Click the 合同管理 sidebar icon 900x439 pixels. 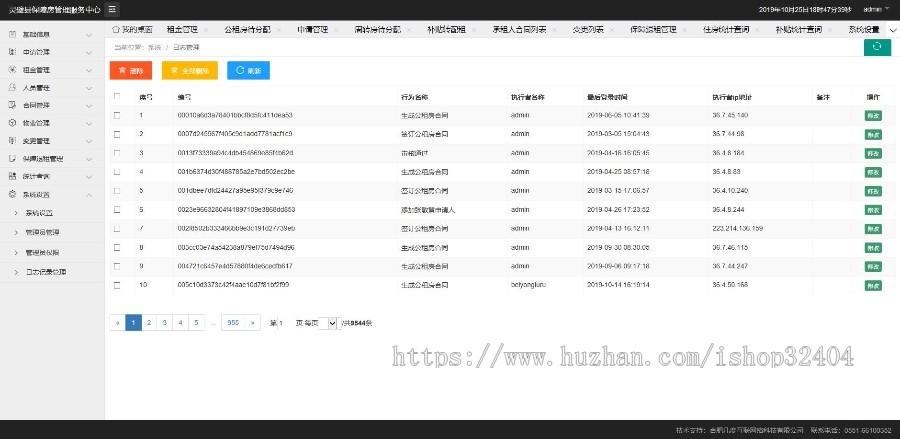click(x=12, y=105)
